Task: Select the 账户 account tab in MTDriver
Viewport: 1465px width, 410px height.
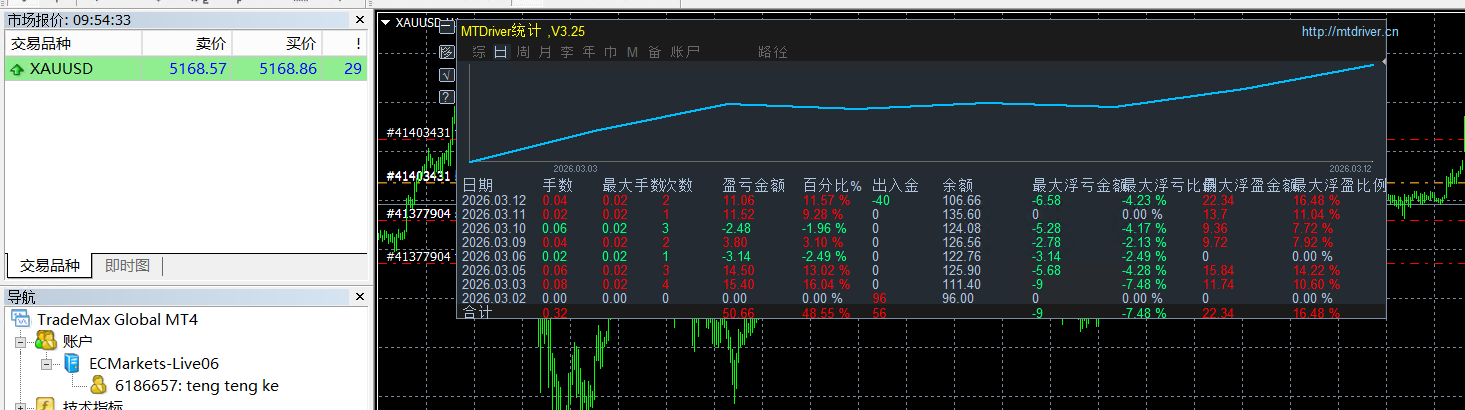Action: (685, 52)
